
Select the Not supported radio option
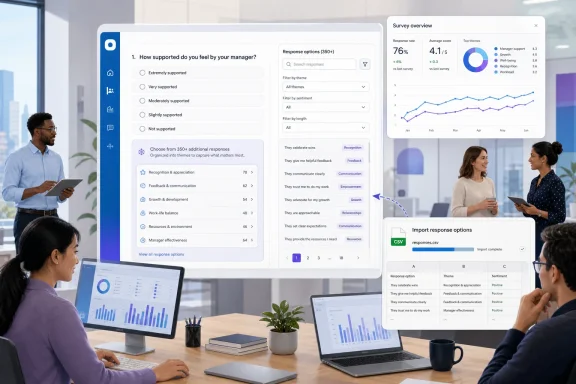[x=142, y=129]
